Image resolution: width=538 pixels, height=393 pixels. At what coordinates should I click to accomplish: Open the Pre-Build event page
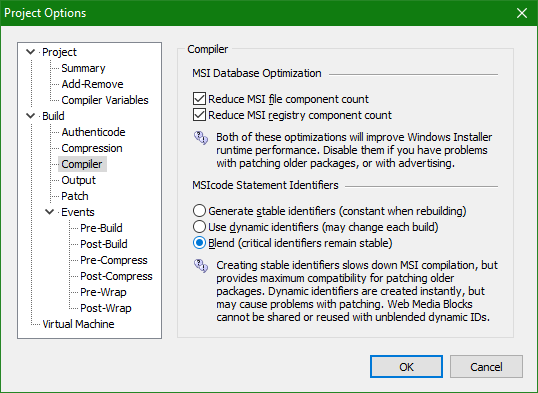pos(101,228)
